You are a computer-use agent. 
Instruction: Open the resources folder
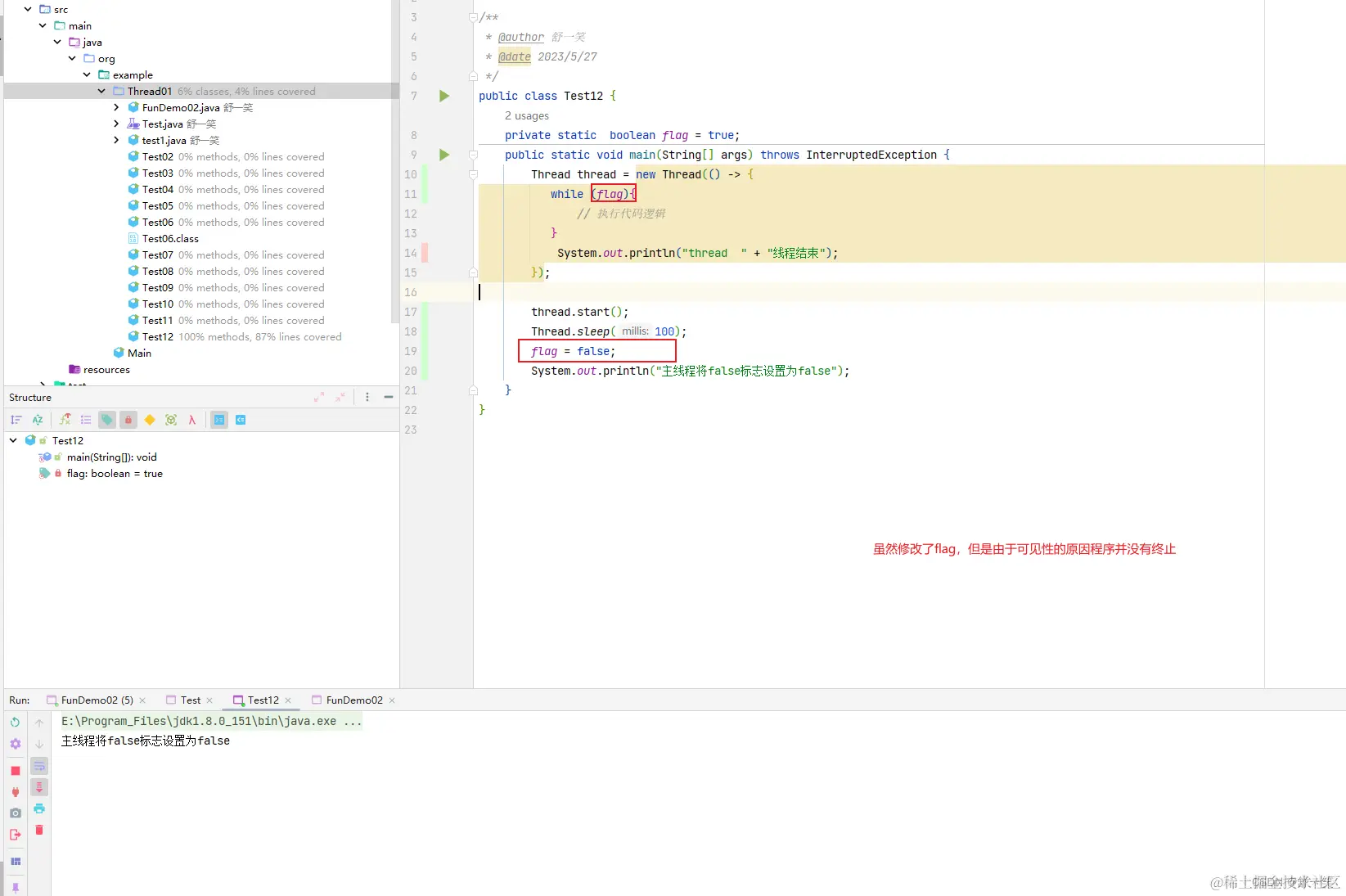pos(106,369)
